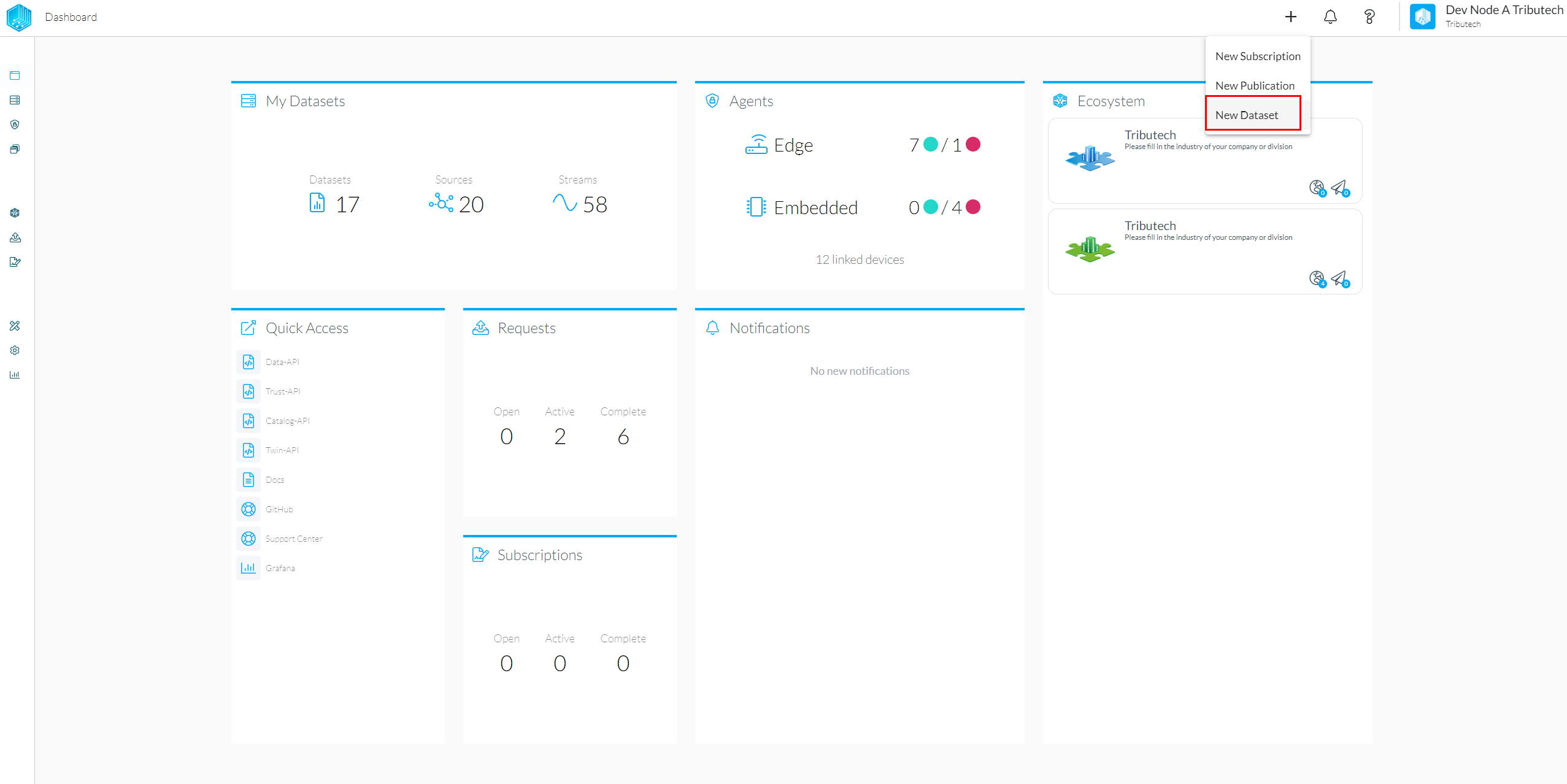Click the GitHub quick access link
This screenshot has height=784, width=1567.
pyautogui.click(x=279, y=509)
